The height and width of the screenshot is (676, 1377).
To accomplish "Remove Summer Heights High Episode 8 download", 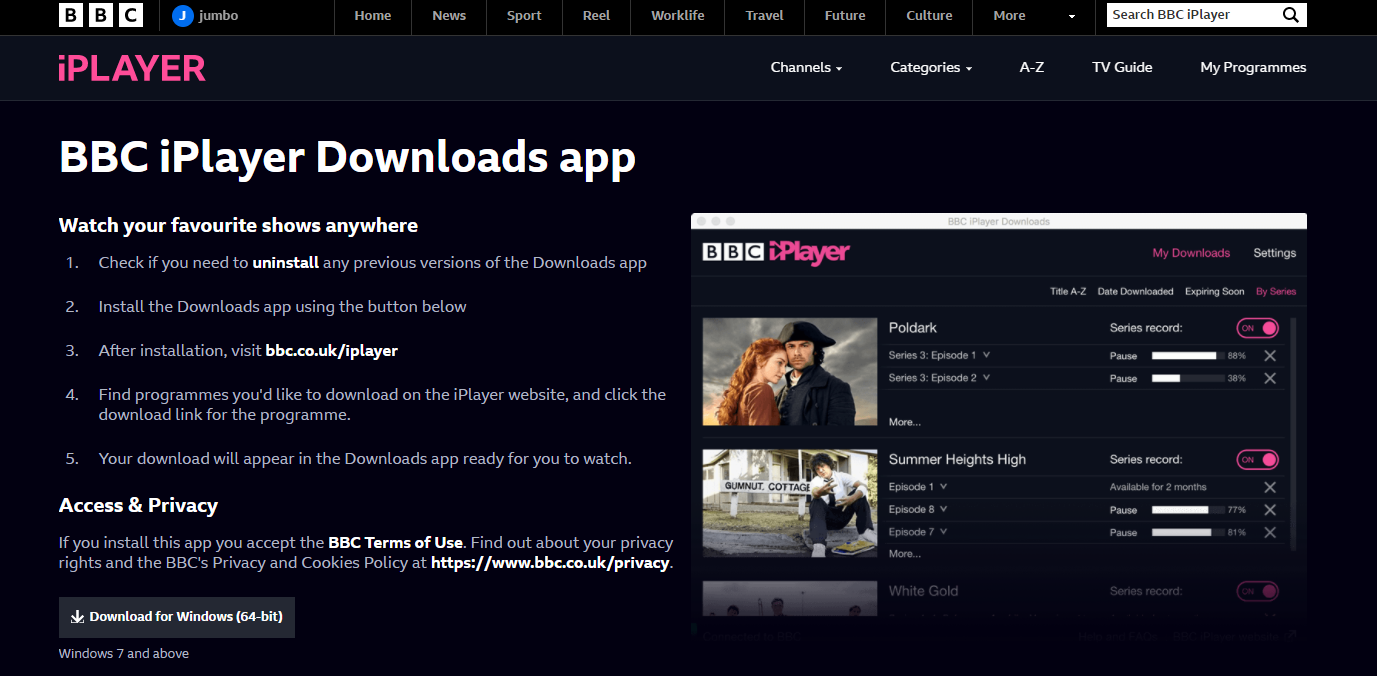I will click(1270, 510).
